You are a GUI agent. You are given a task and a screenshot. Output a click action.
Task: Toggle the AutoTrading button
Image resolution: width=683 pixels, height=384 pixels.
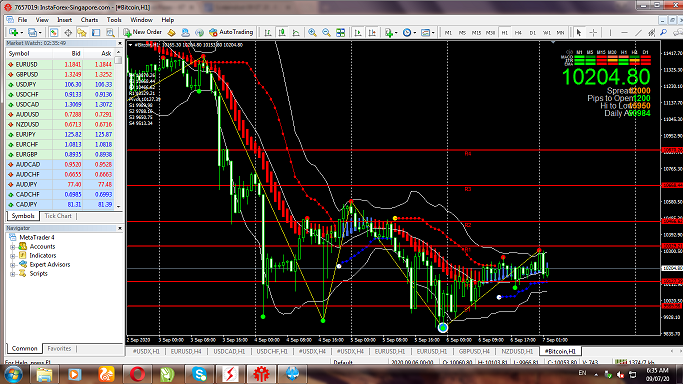(231, 33)
